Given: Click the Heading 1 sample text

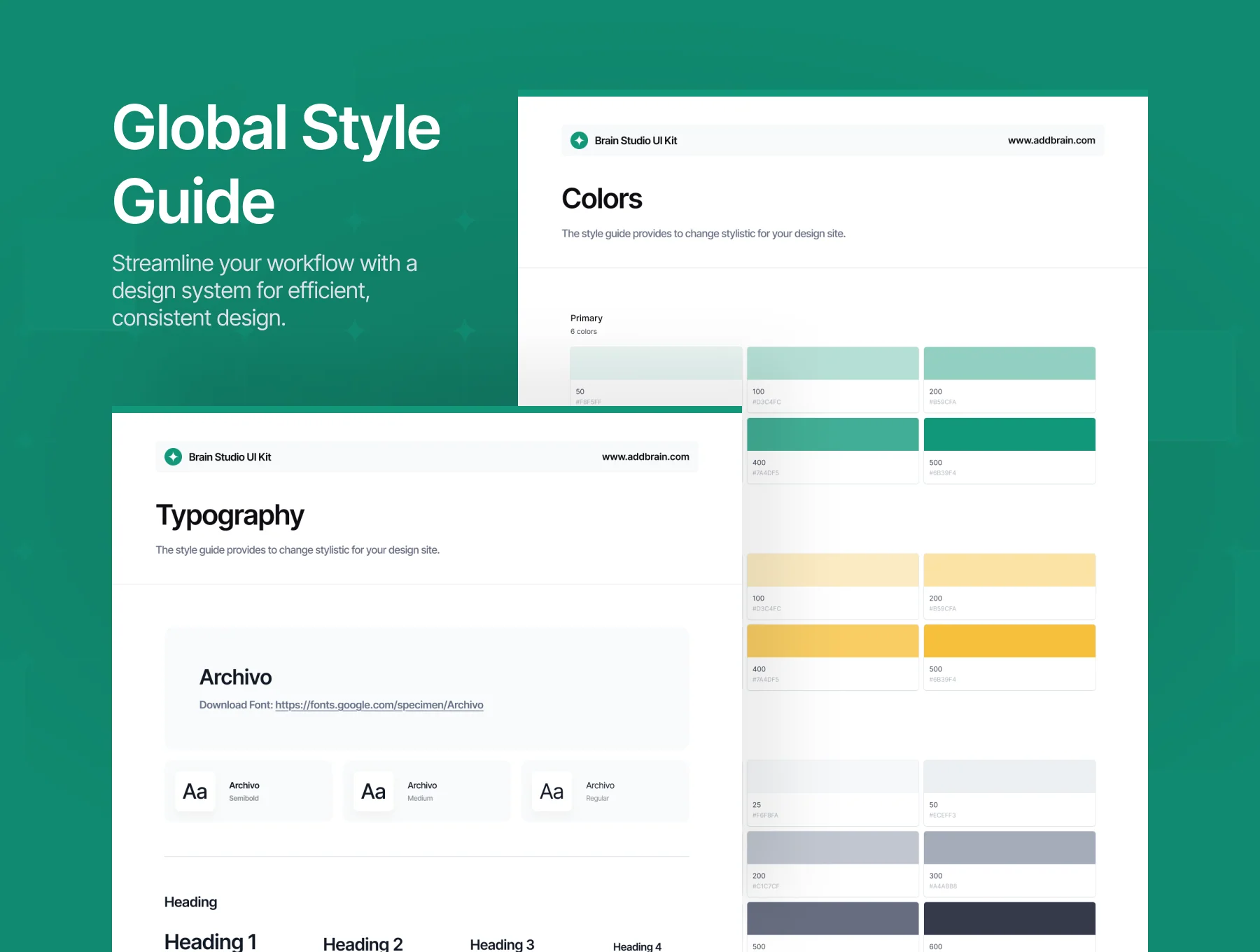Looking at the screenshot, I should coord(210,941).
